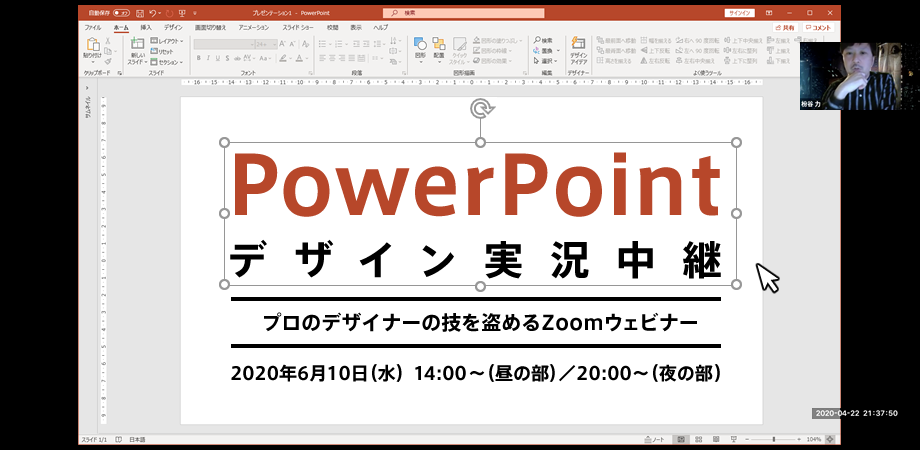Click the コメント (Comments) button
920x450 pixels.
818,28
